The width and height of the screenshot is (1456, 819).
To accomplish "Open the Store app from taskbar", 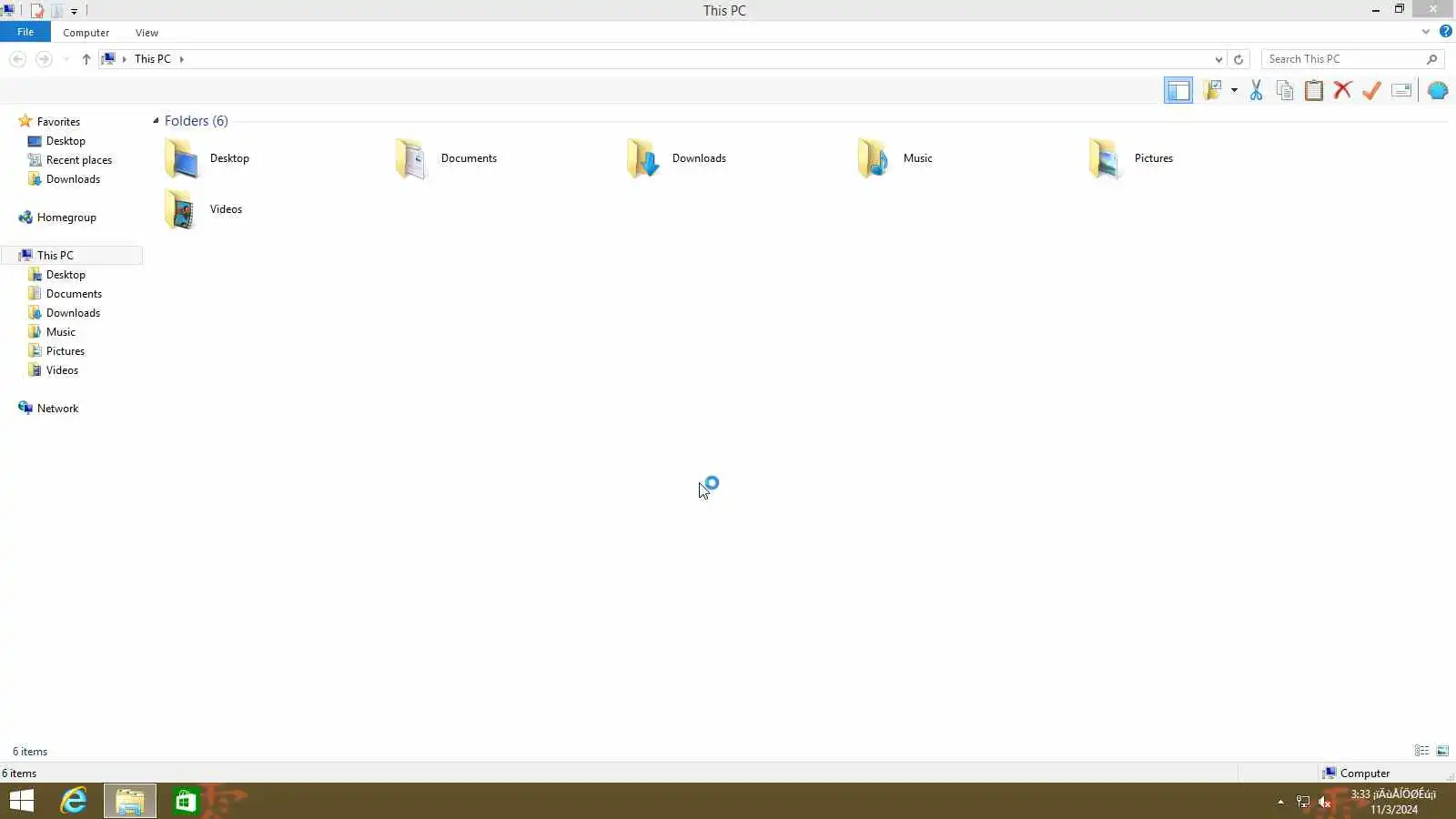I will click(186, 801).
